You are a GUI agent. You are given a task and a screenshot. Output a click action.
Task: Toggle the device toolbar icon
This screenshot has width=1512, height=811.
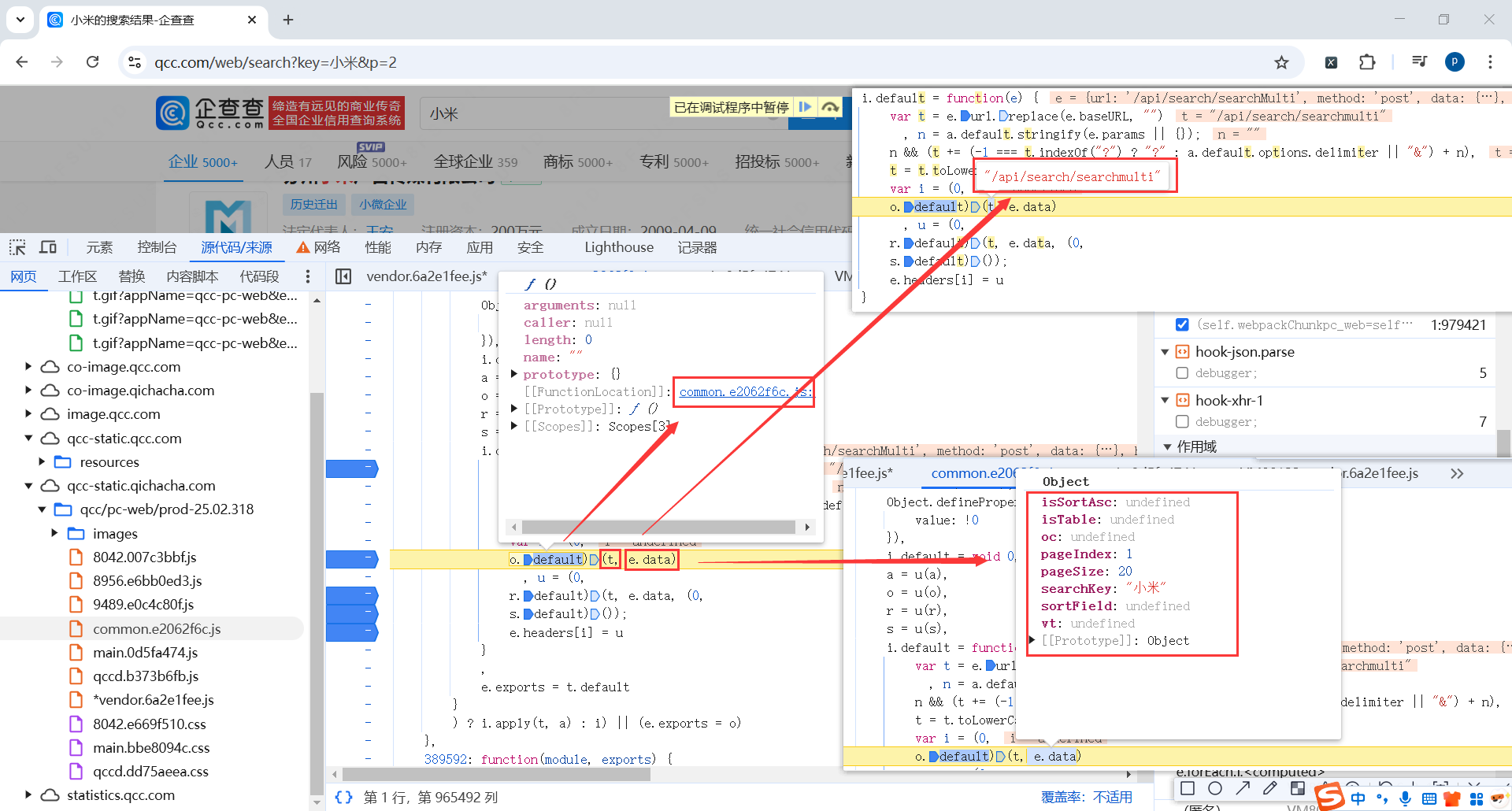(48, 247)
